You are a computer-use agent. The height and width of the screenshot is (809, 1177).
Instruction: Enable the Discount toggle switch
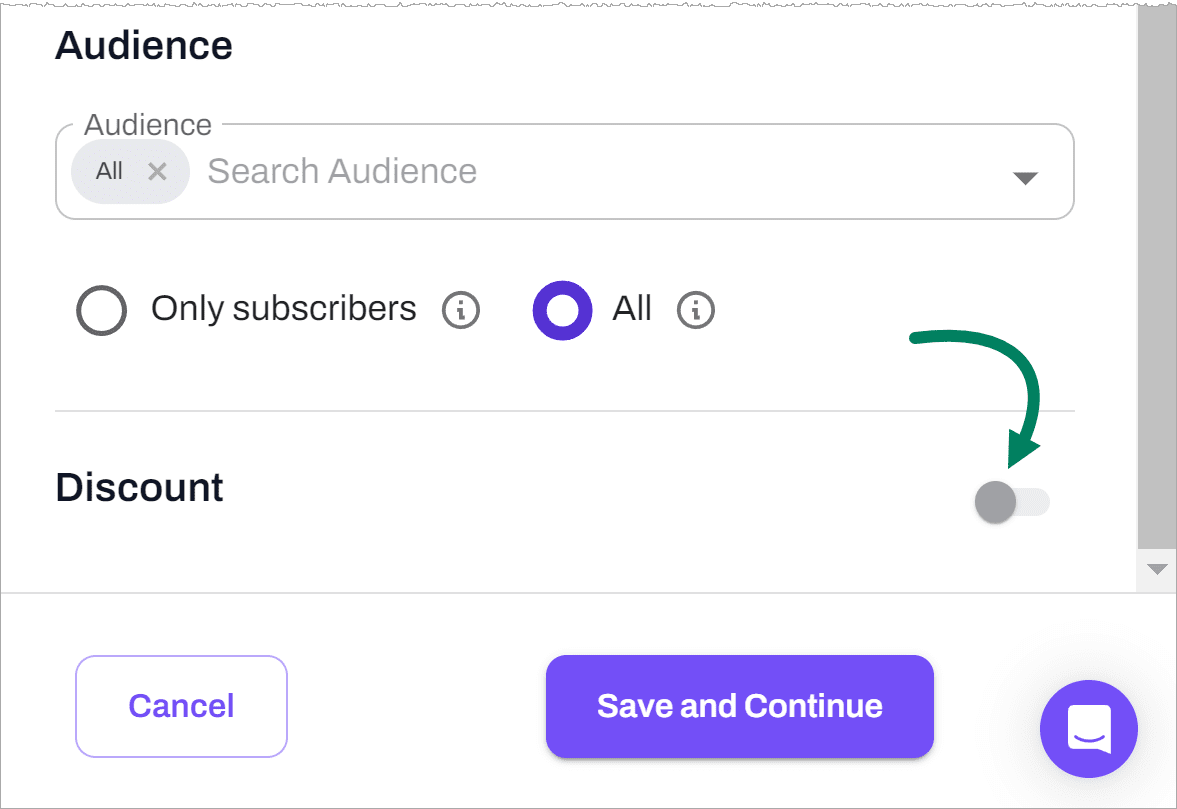pyautogui.click(x=1012, y=502)
